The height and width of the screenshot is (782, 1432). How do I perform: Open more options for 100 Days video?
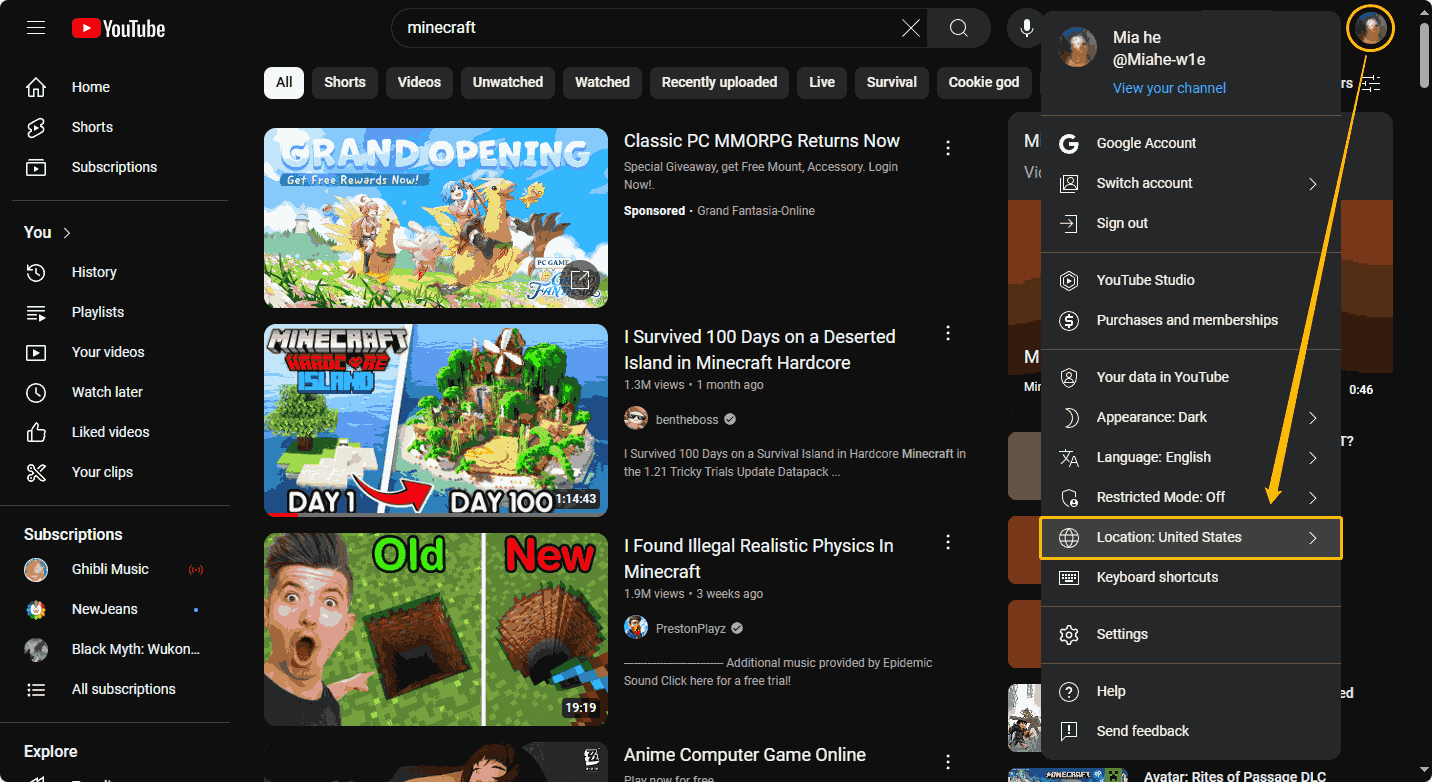(948, 333)
